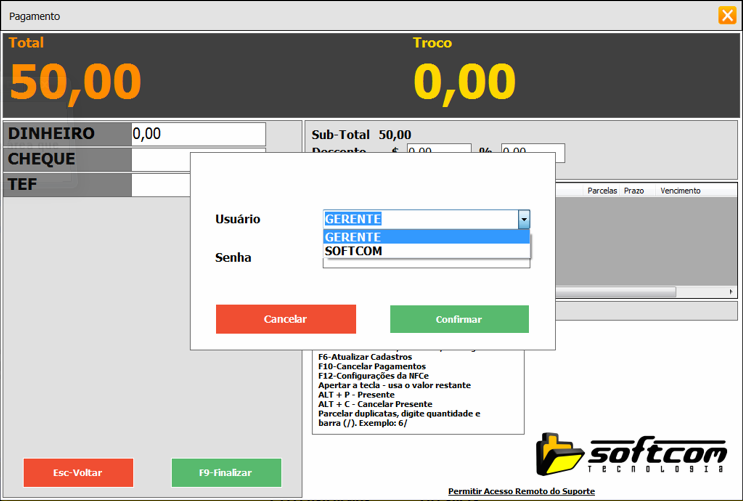Open Permitir Acesso Remoto do Suporte link
The image size is (743, 501).
pos(521,491)
